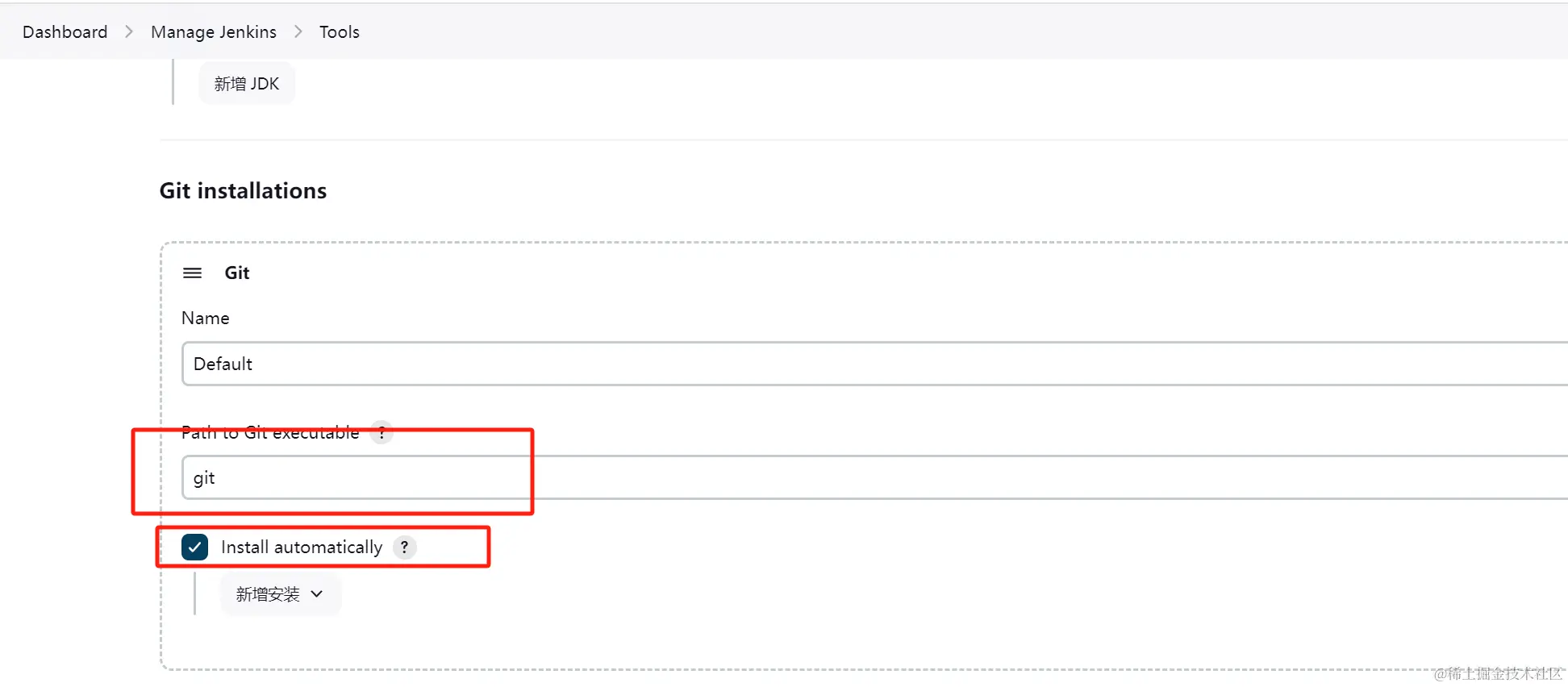
Task: Click the down arrow on 新增安装
Action: (x=317, y=594)
